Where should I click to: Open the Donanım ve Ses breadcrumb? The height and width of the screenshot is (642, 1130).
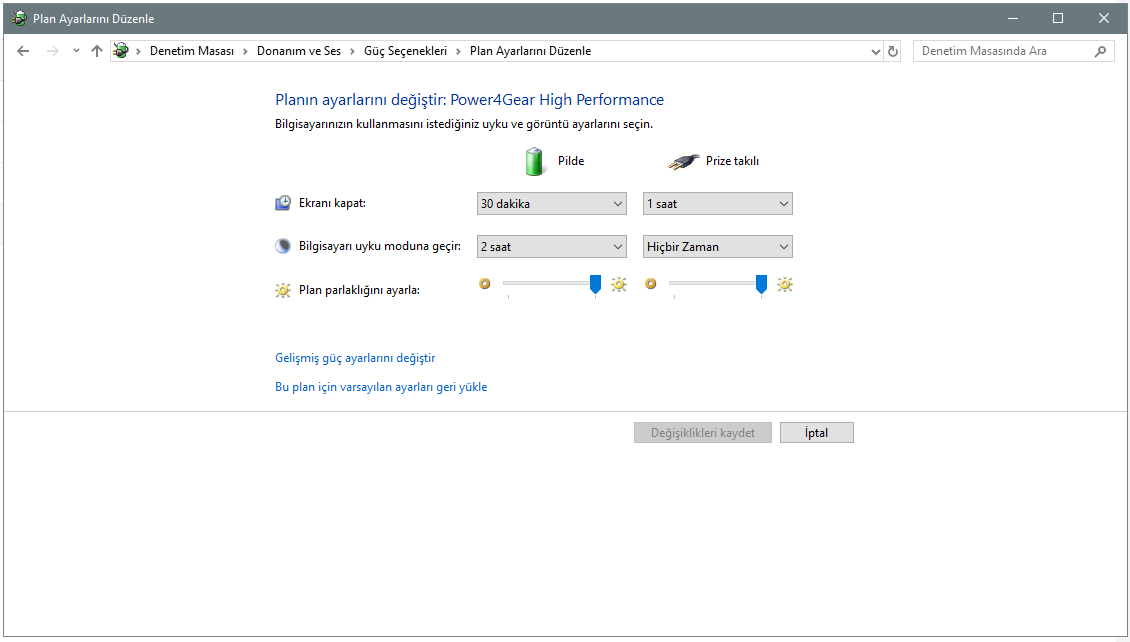click(299, 51)
